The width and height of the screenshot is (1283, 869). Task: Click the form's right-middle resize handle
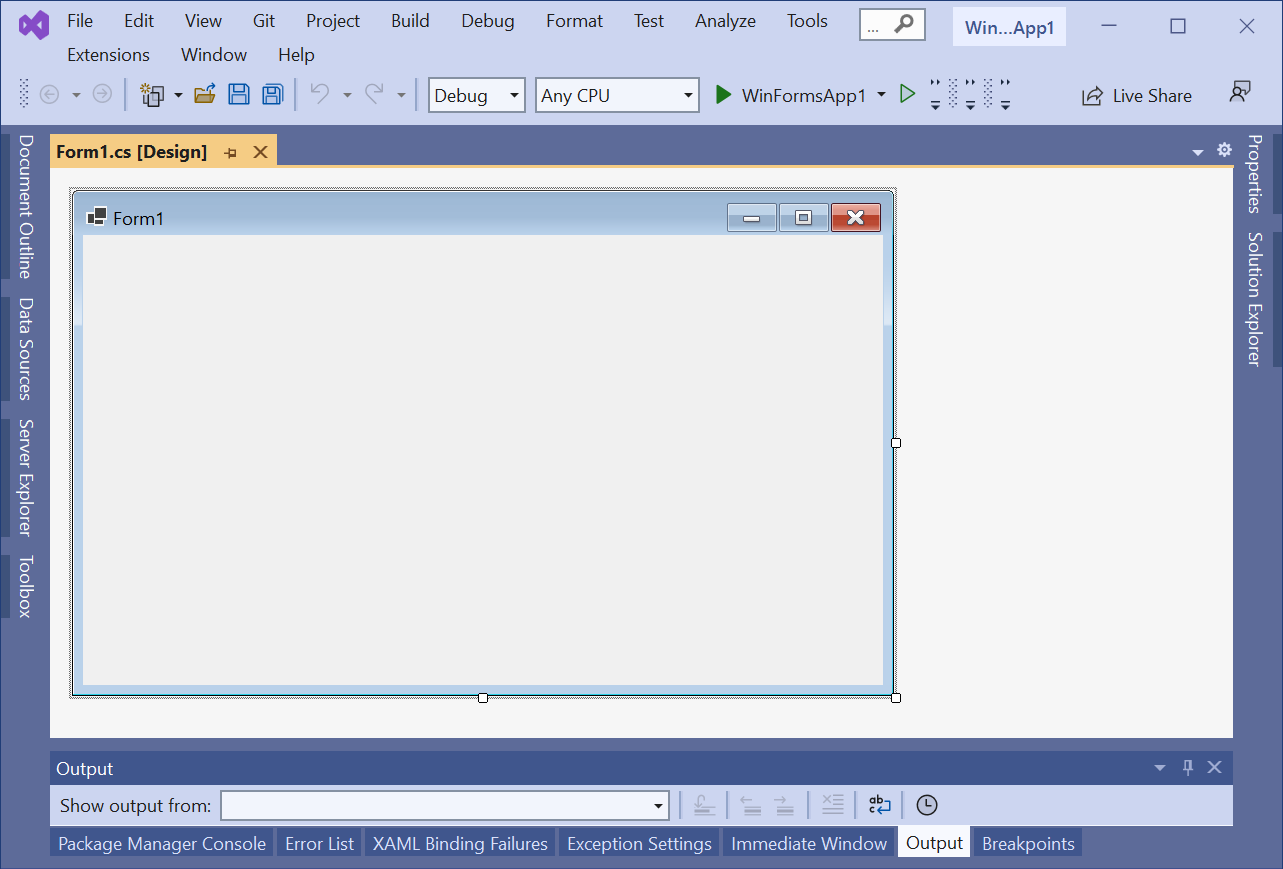(x=896, y=443)
